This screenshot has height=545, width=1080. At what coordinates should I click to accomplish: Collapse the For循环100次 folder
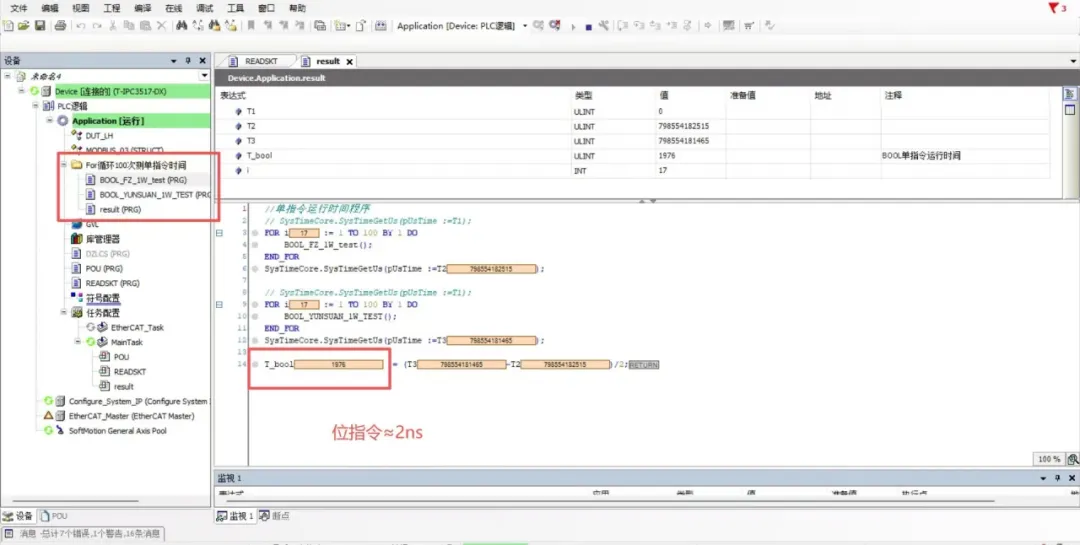point(64,165)
